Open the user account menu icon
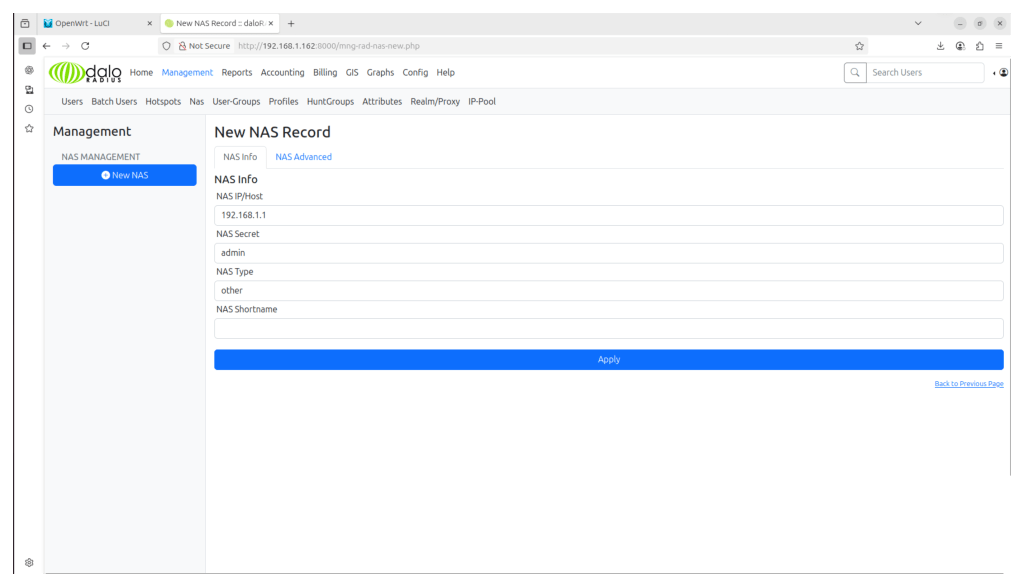1023x587 pixels. pyautogui.click(x=1003, y=72)
